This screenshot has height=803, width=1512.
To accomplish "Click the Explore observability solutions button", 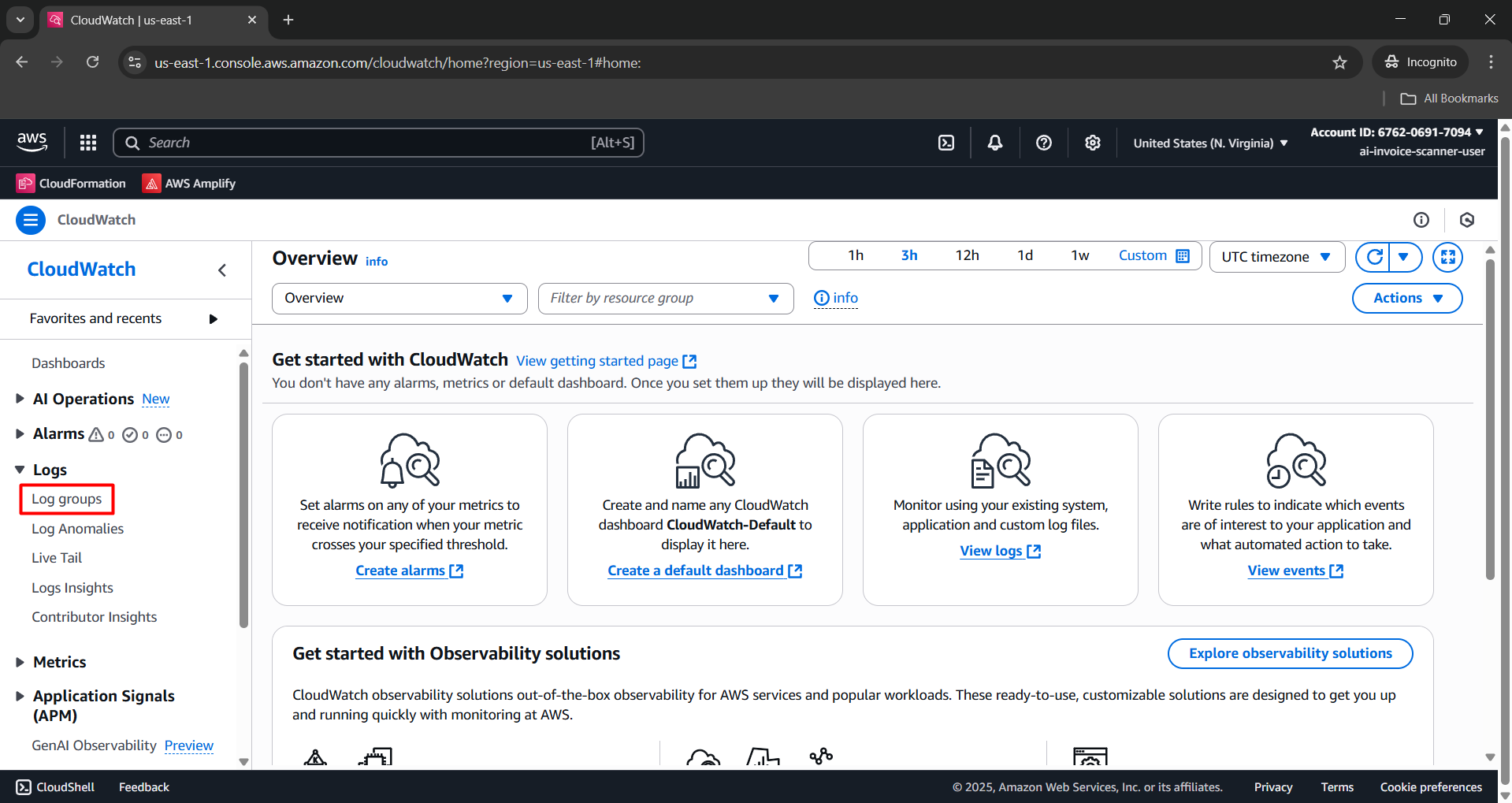I will coord(1289,653).
